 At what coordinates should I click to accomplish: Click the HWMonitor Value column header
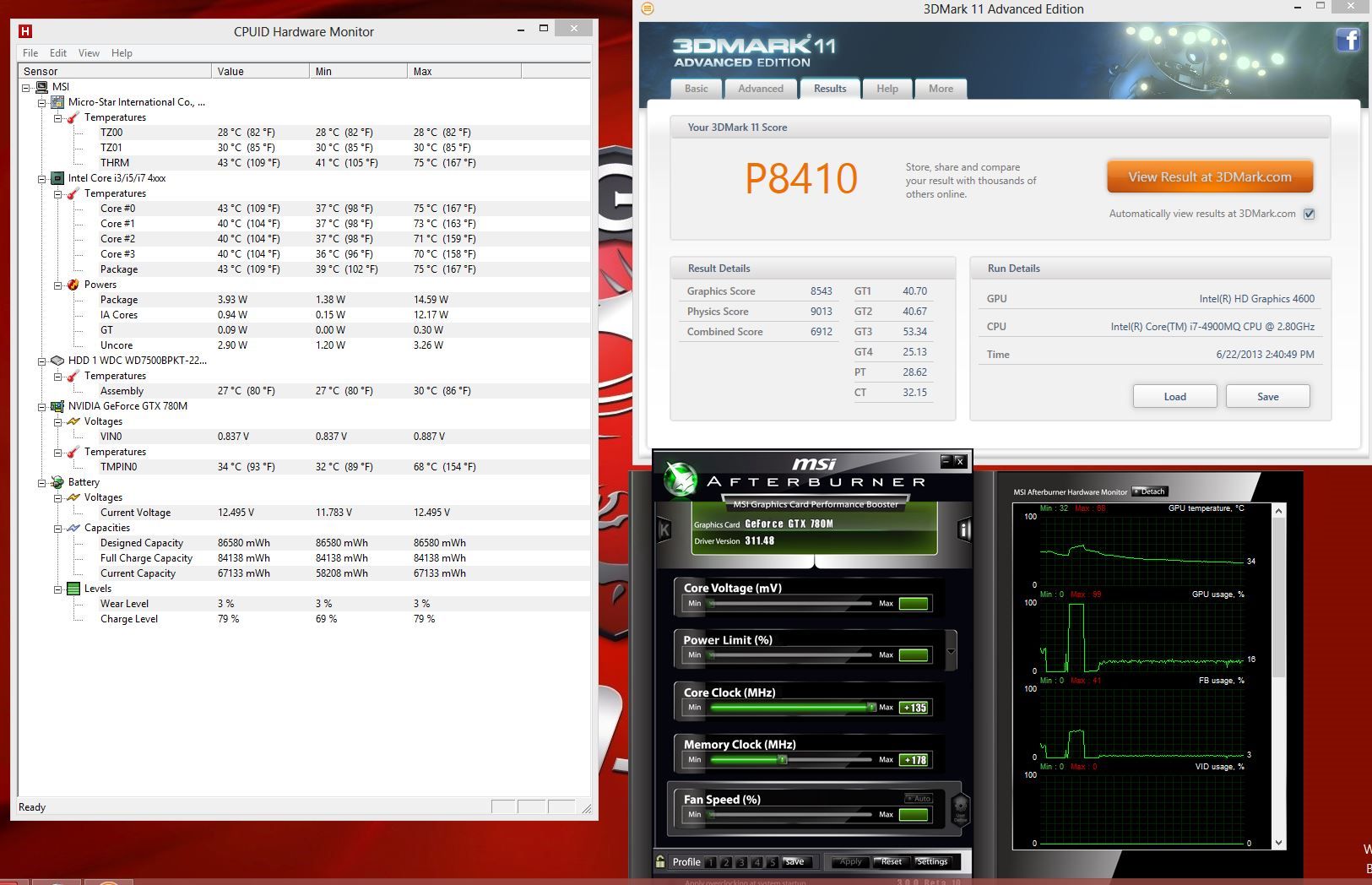click(x=260, y=71)
